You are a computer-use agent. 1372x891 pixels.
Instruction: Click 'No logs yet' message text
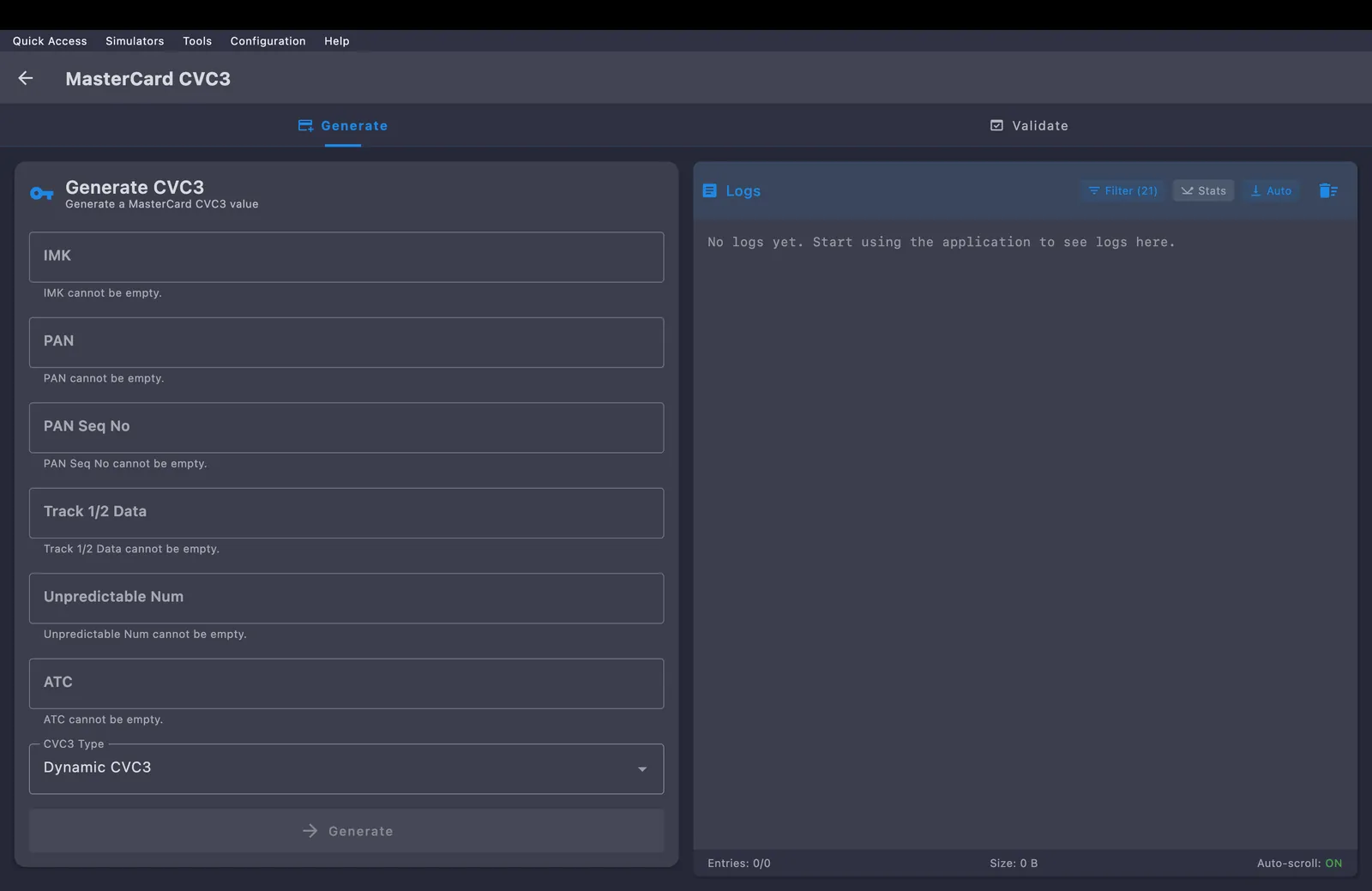[942, 243]
